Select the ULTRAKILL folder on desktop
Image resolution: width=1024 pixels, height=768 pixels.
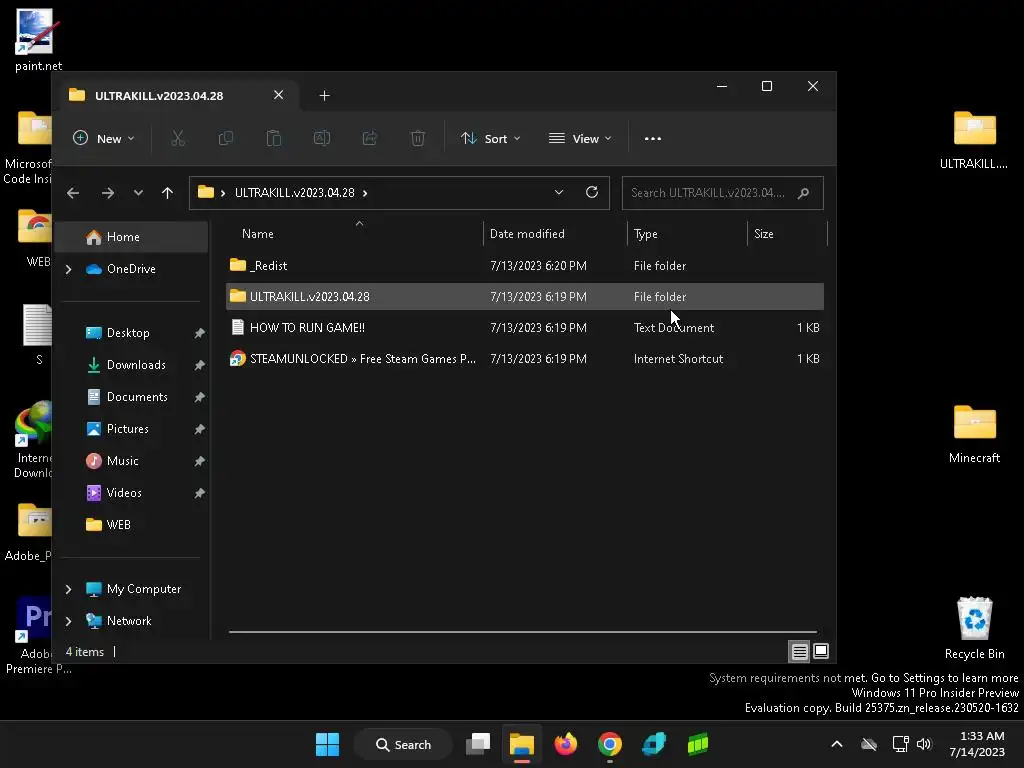coord(974,140)
